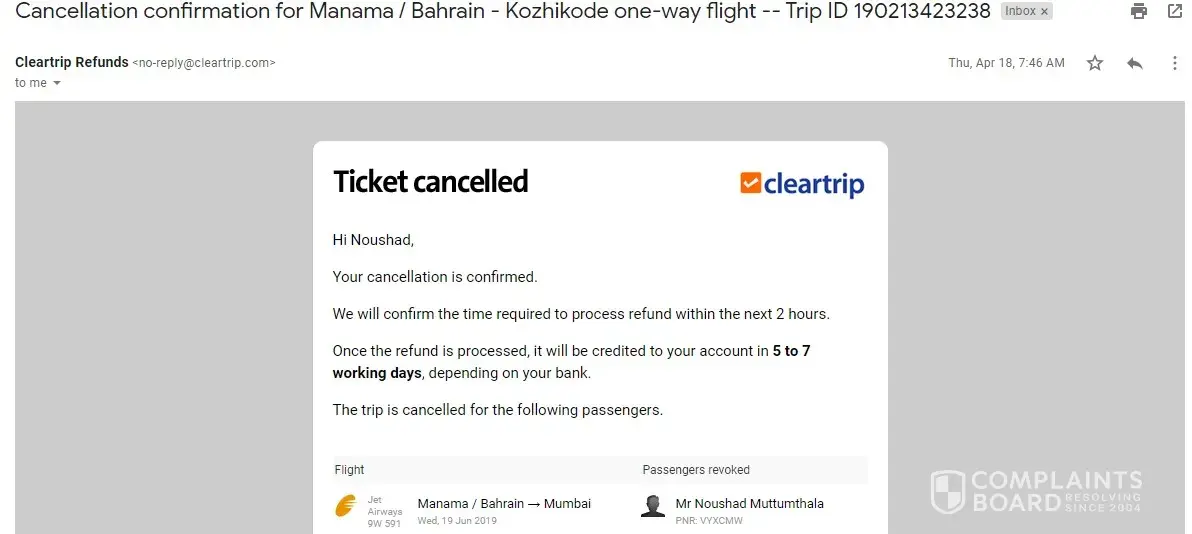
Task: Click the passenger avatar icon
Action: 653,506
